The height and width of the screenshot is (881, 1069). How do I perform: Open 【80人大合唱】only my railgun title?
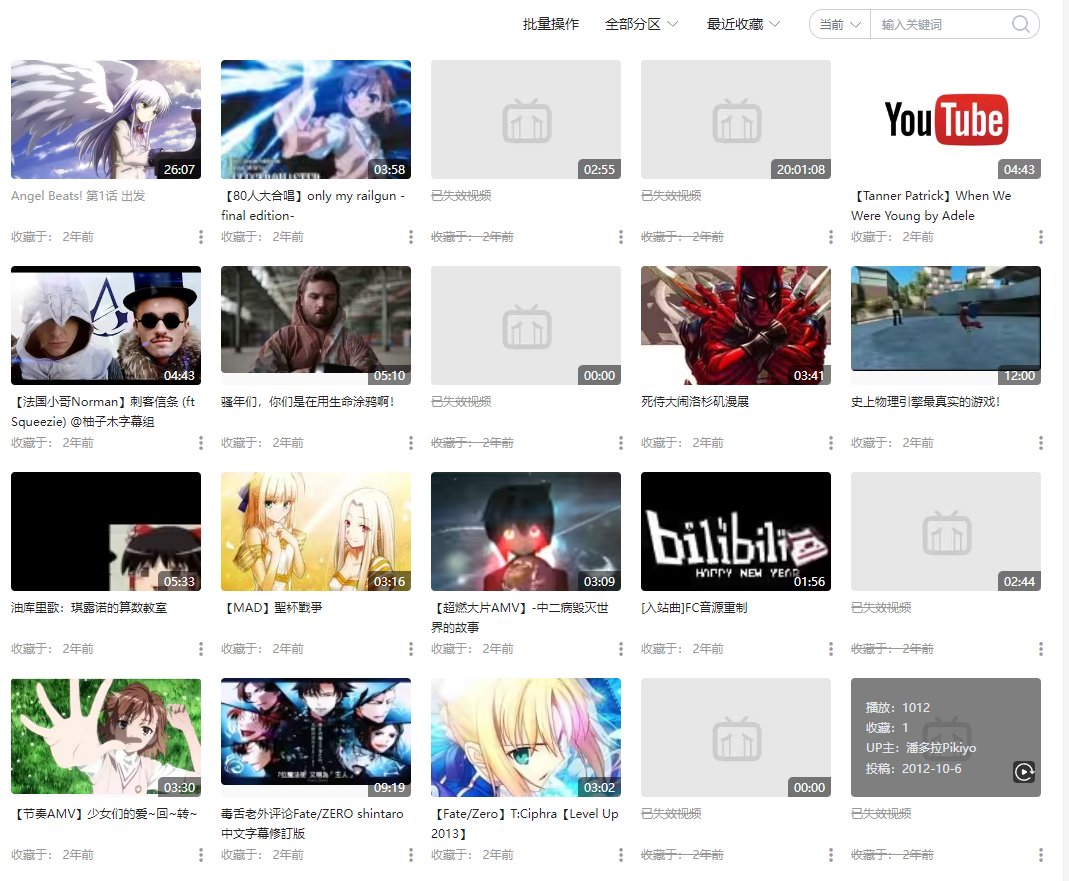pyautogui.click(x=313, y=205)
